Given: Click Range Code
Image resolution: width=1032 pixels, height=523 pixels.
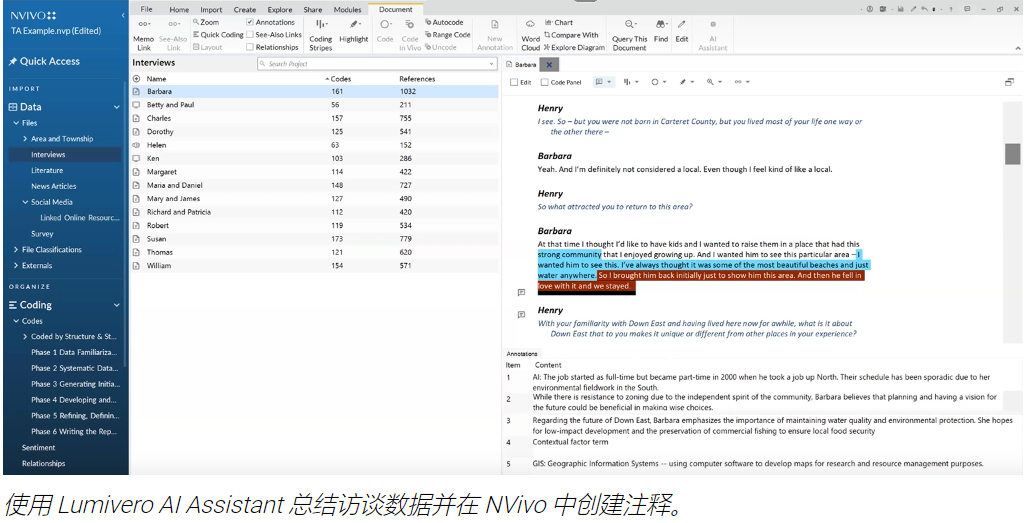Looking at the screenshot, I should (x=448, y=35).
